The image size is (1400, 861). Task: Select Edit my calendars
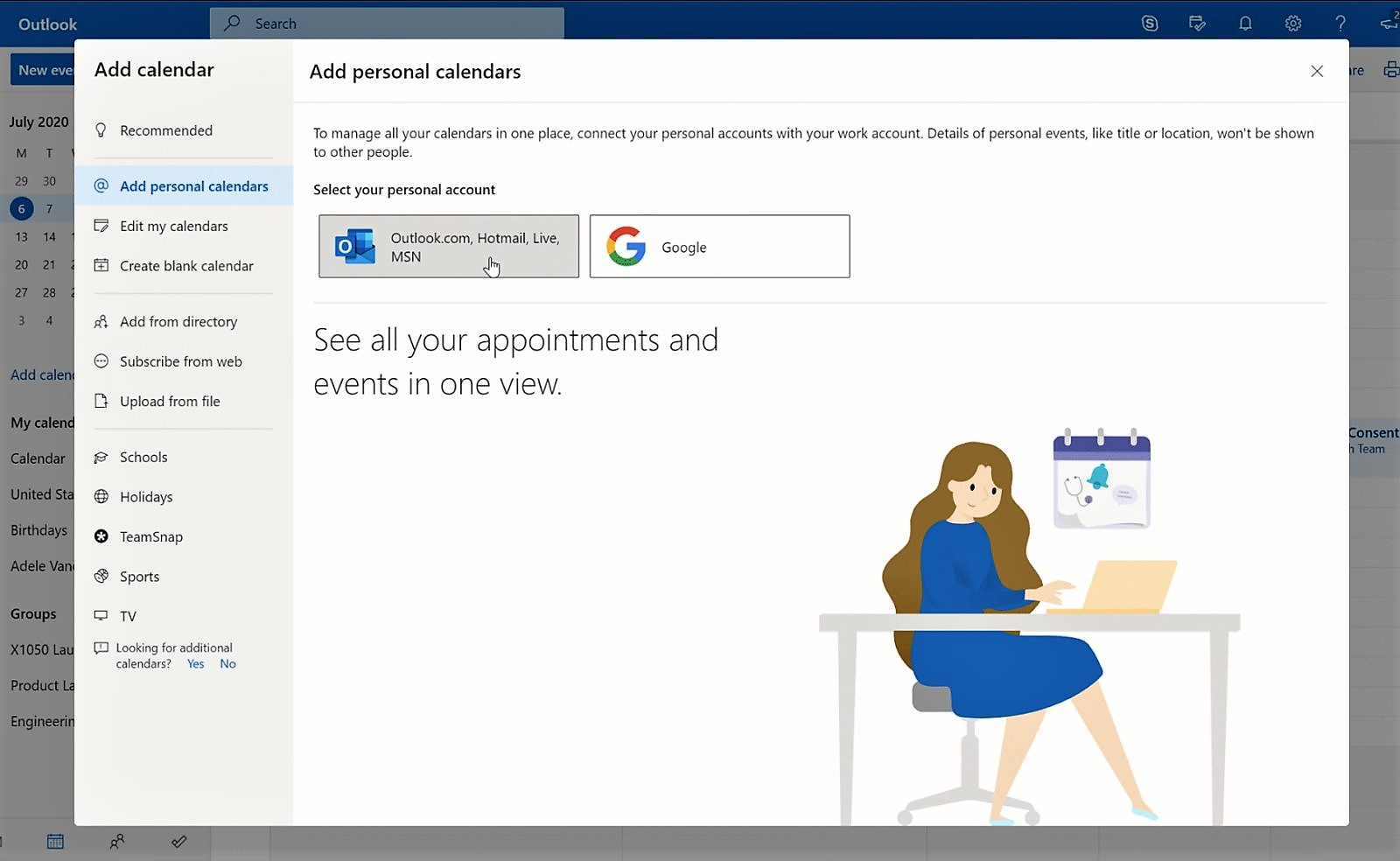tap(173, 226)
